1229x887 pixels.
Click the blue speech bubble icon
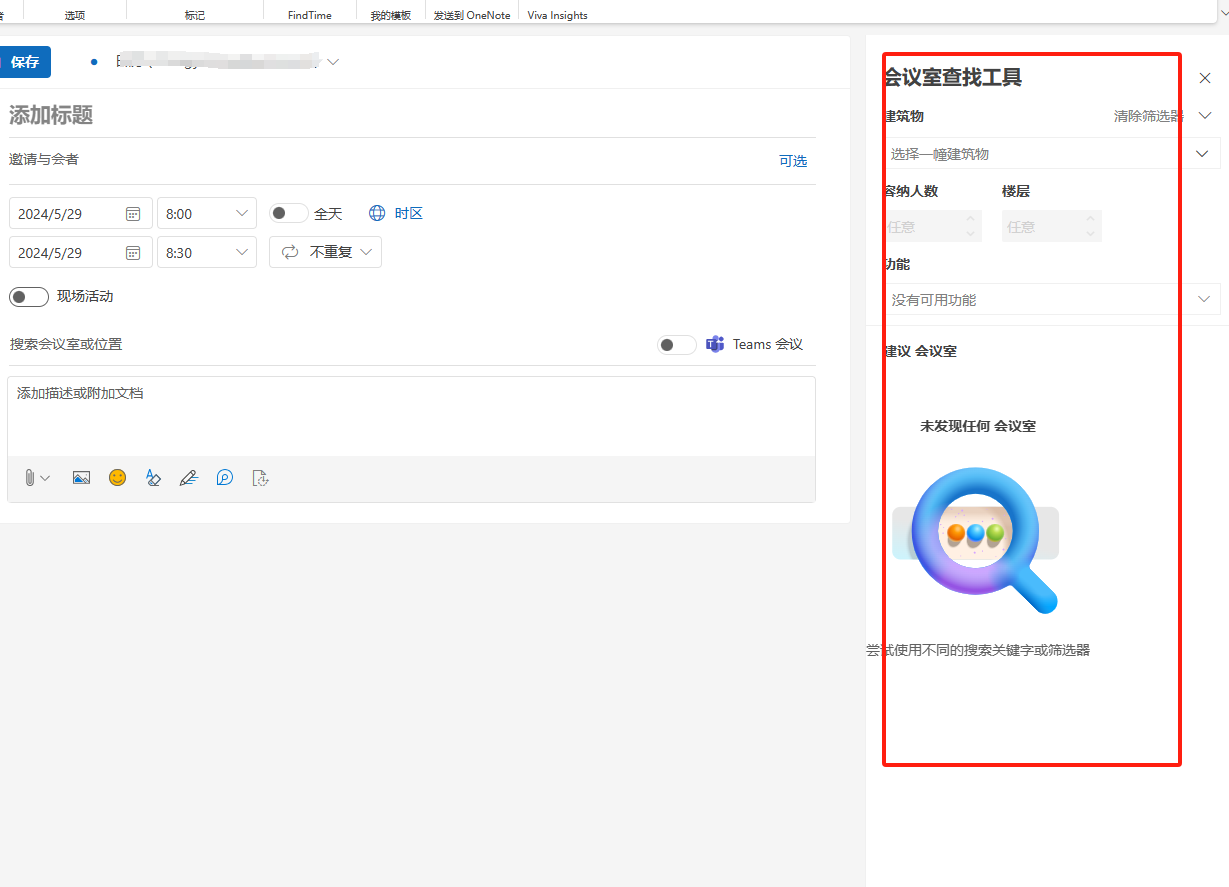(225, 478)
